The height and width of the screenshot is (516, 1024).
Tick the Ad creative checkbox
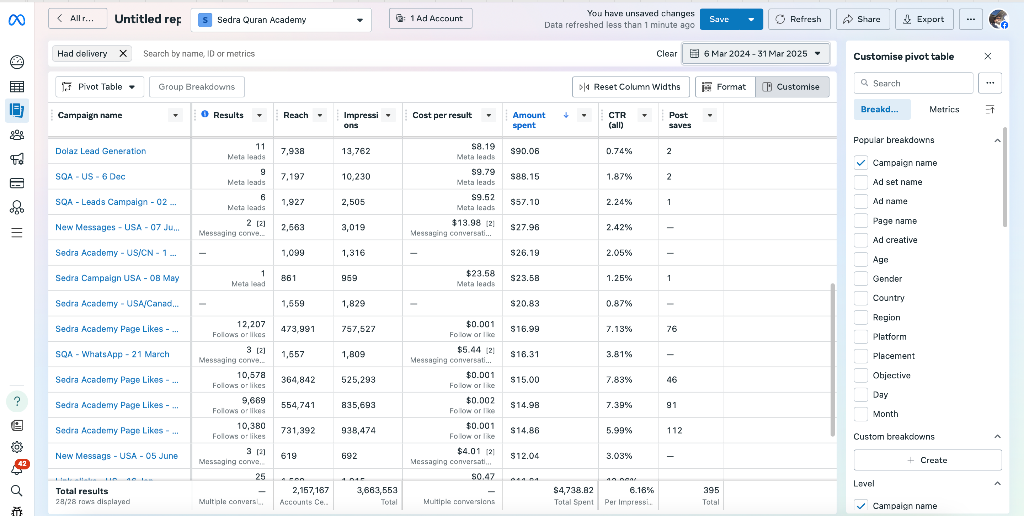click(861, 240)
